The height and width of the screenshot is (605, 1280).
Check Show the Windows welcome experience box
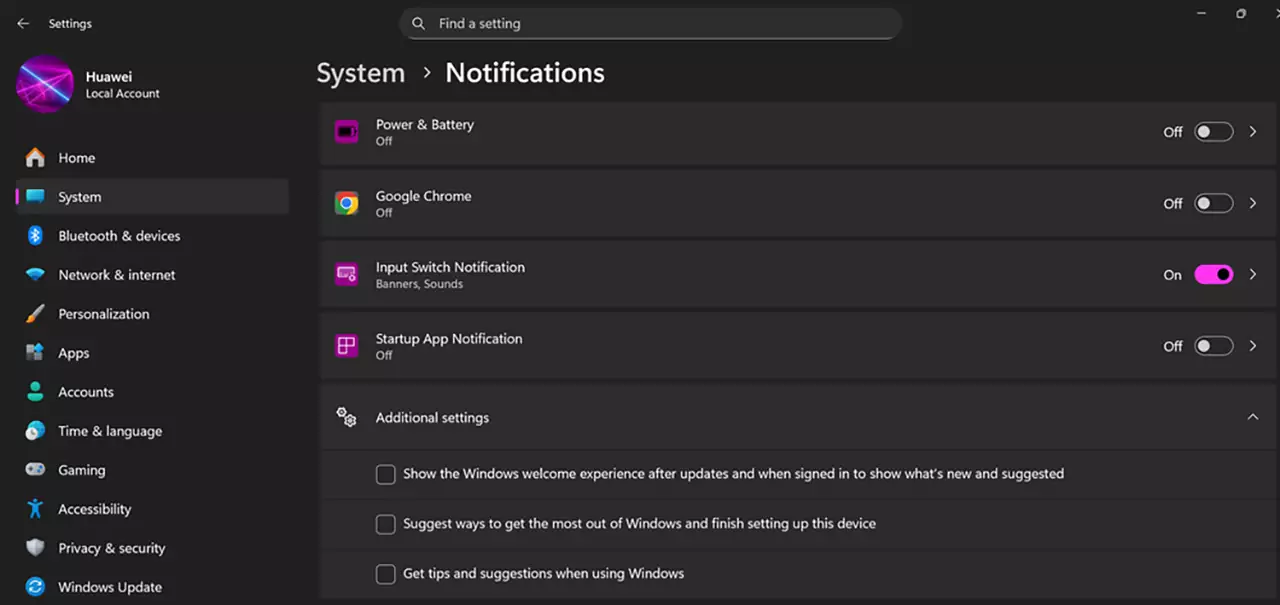point(386,474)
